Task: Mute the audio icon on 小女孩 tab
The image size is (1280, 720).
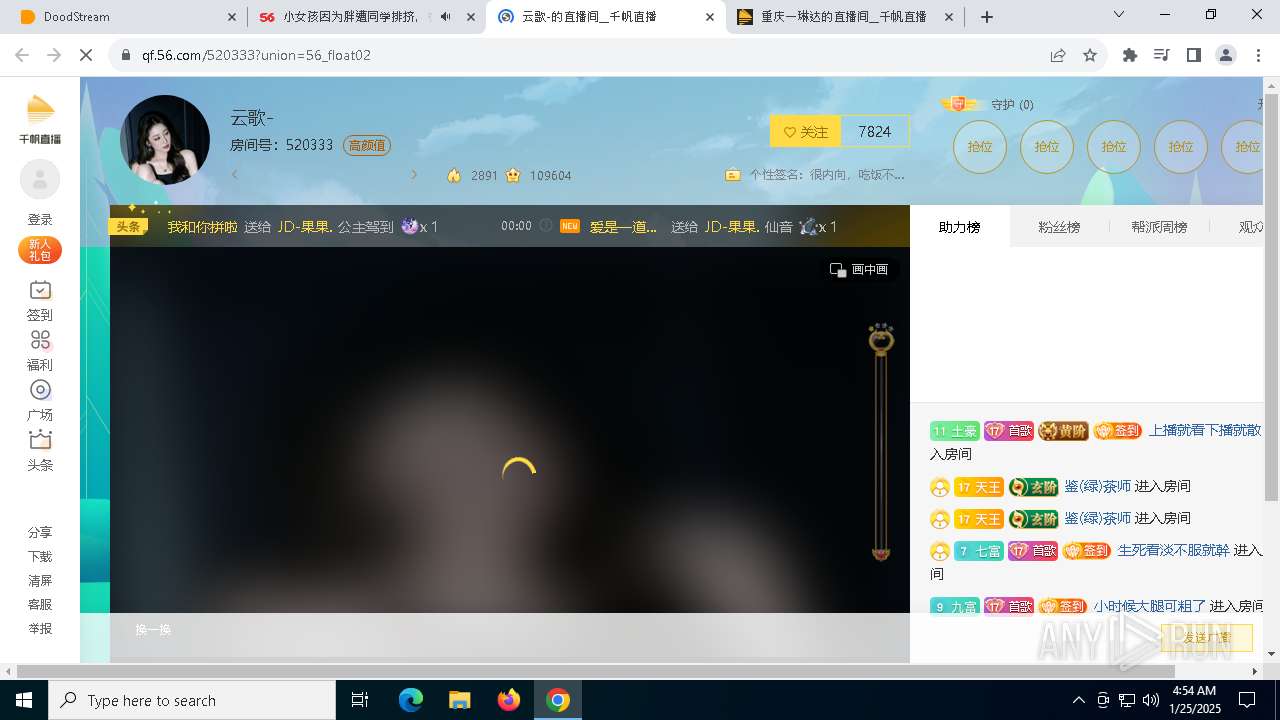Action: tap(445, 17)
